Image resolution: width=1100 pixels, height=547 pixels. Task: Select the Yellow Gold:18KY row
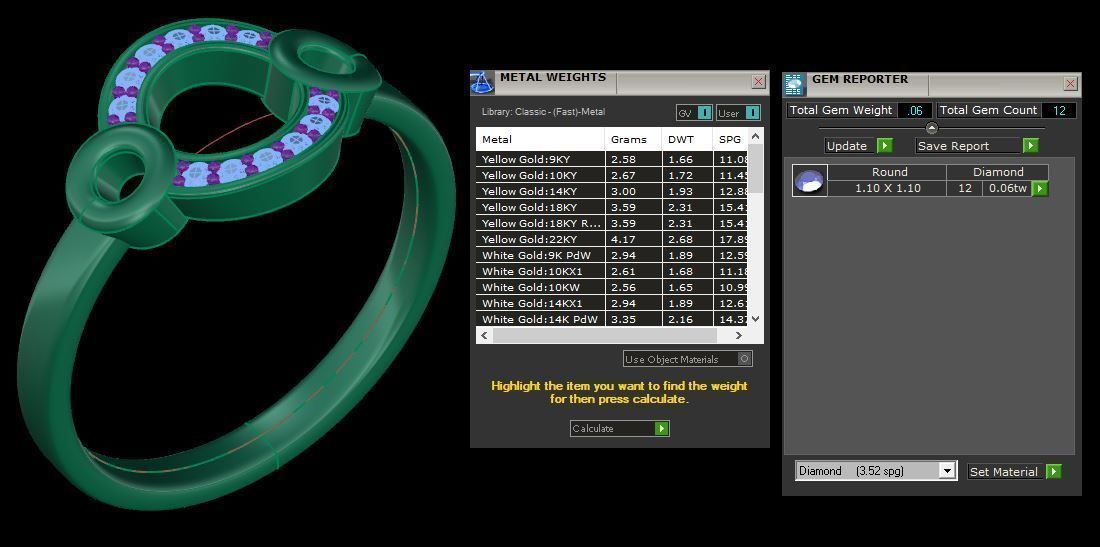click(612, 208)
